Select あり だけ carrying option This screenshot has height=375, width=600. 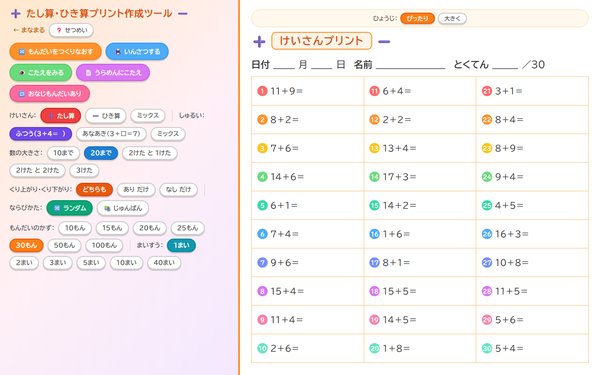[136, 189]
